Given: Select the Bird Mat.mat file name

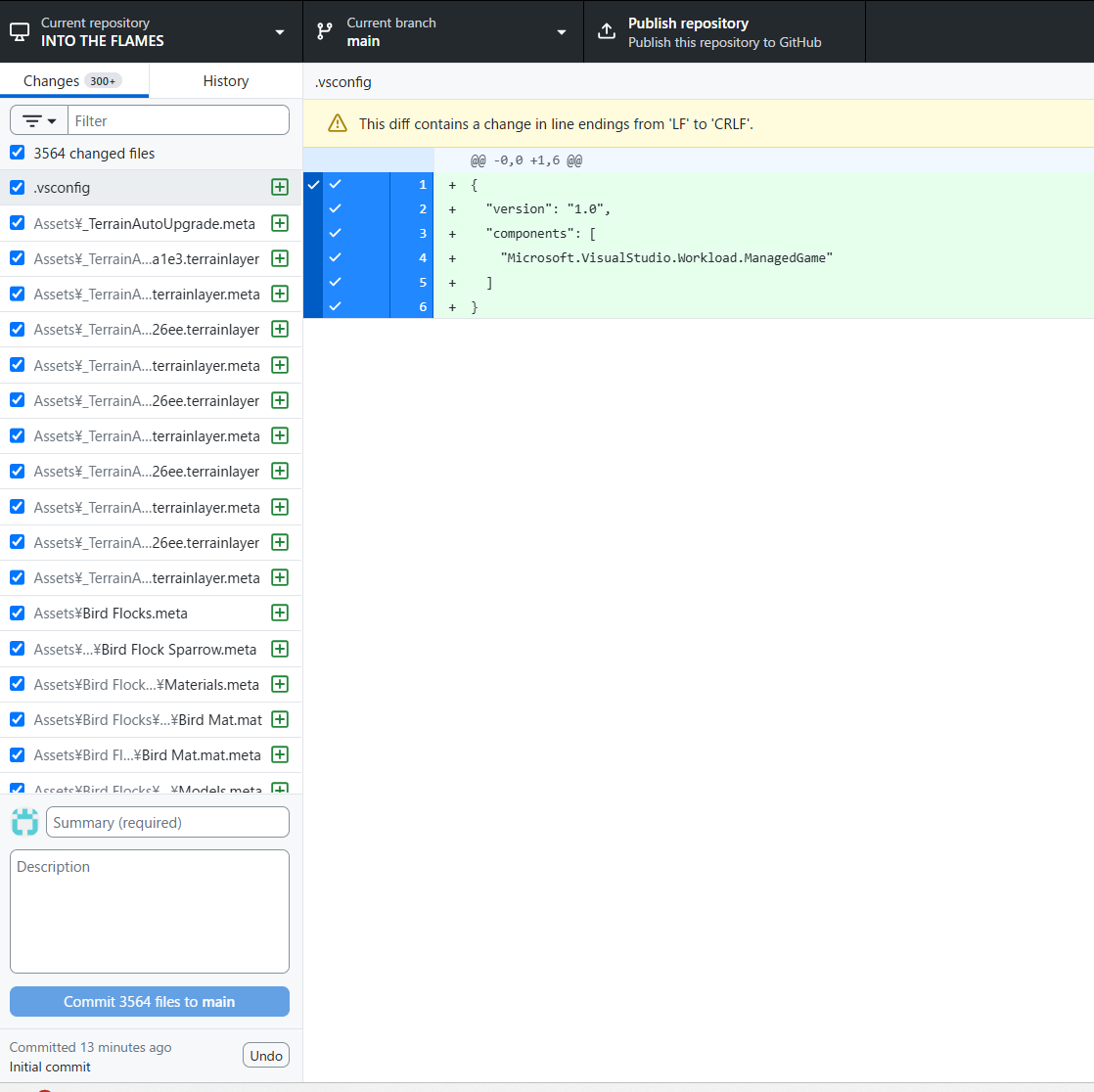Looking at the screenshot, I should click(148, 720).
